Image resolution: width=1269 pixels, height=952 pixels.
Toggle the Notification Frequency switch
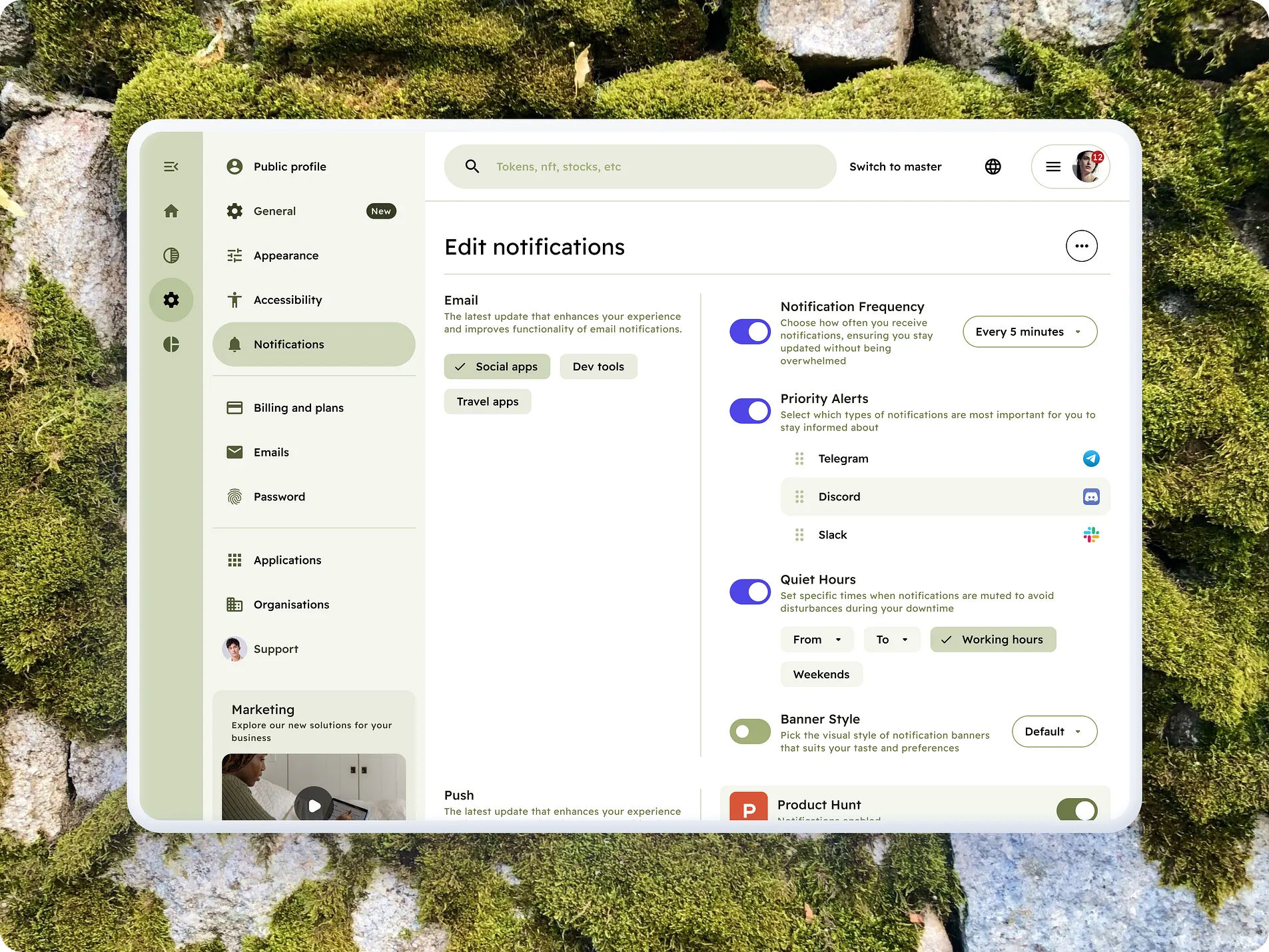[x=750, y=332]
